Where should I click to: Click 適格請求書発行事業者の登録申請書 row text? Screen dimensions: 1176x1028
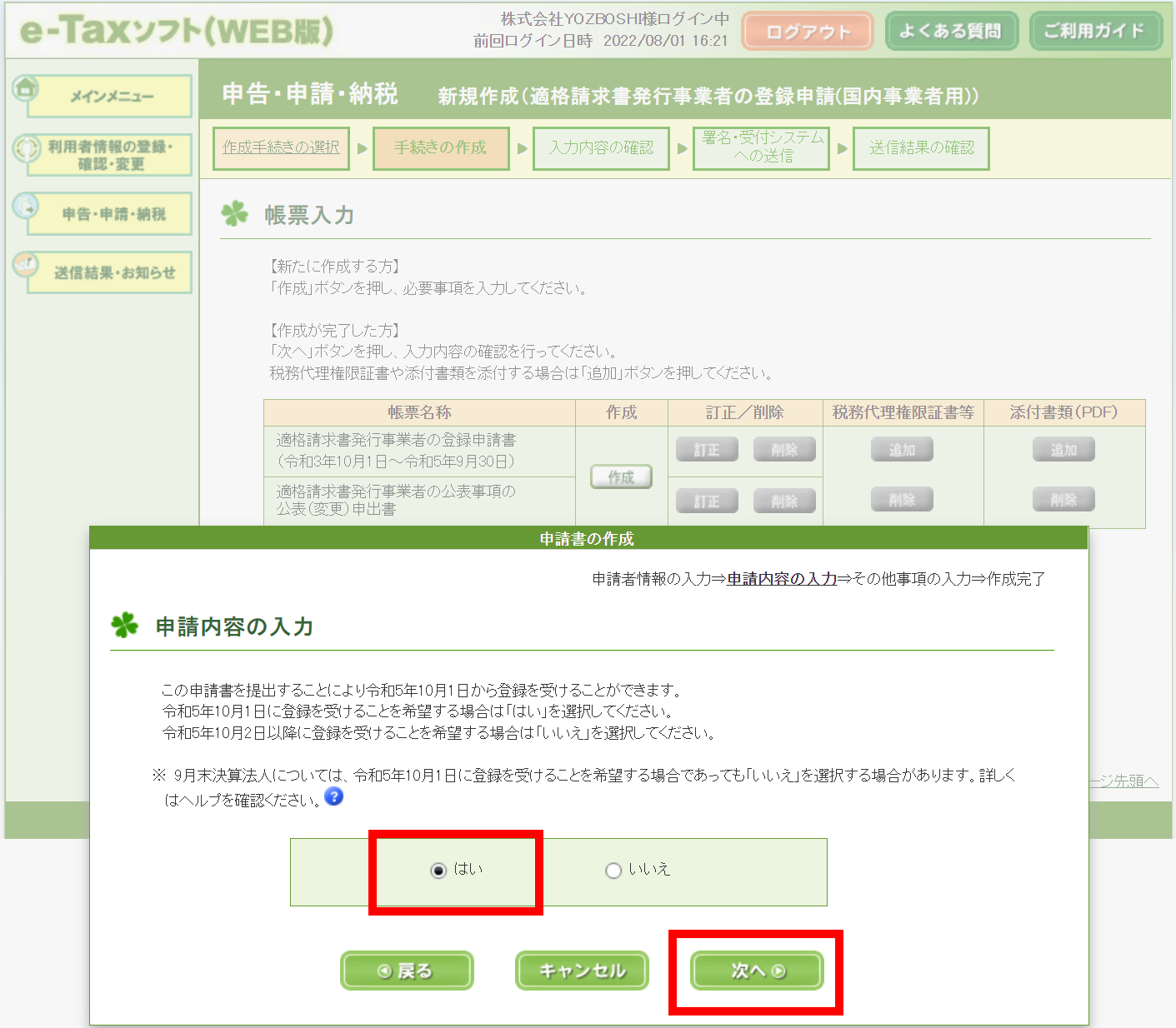(396, 451)
